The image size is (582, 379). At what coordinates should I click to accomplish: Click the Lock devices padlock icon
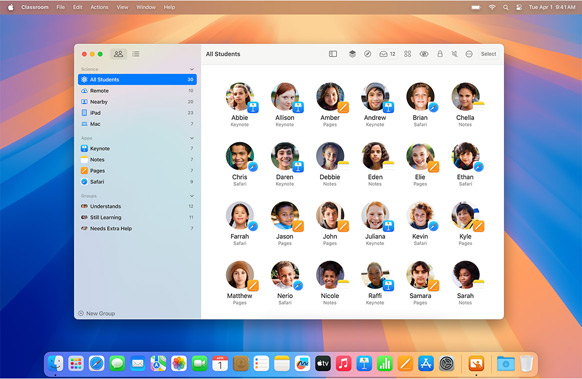(440, 54)
